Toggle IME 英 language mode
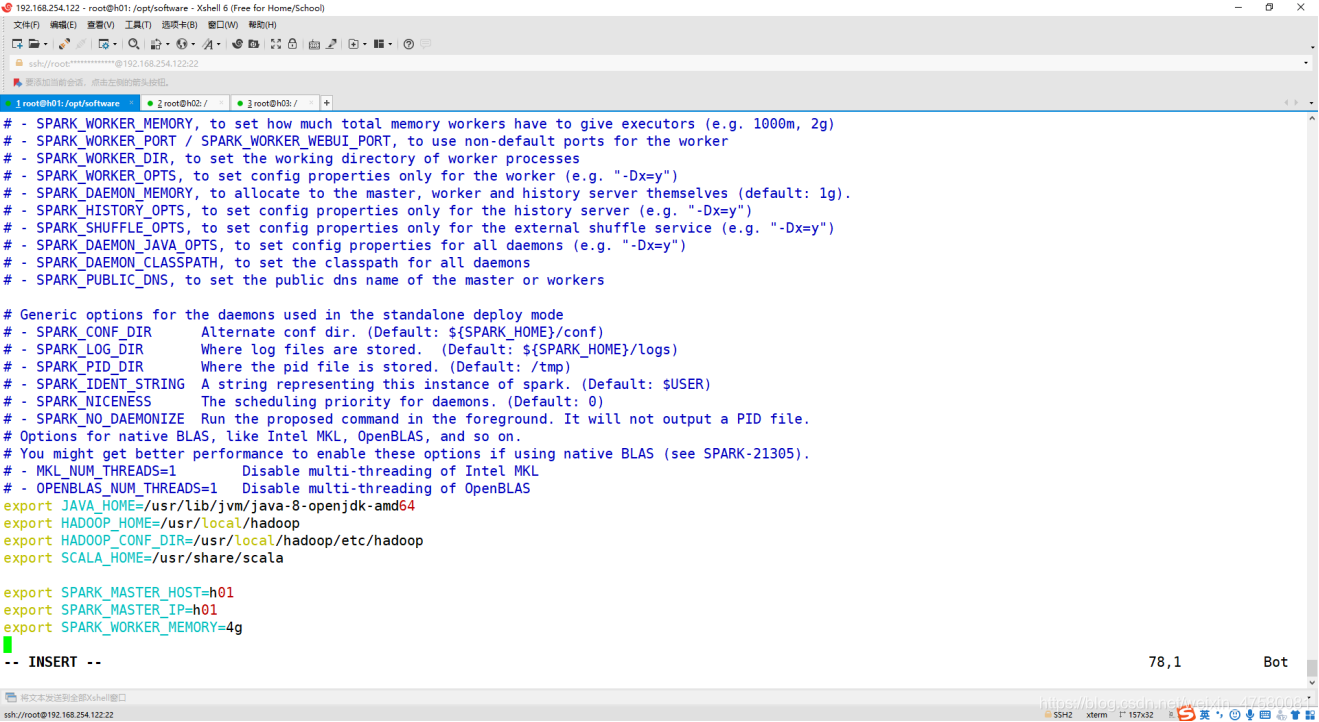Screen dimensions: 1319x722 1204,715
